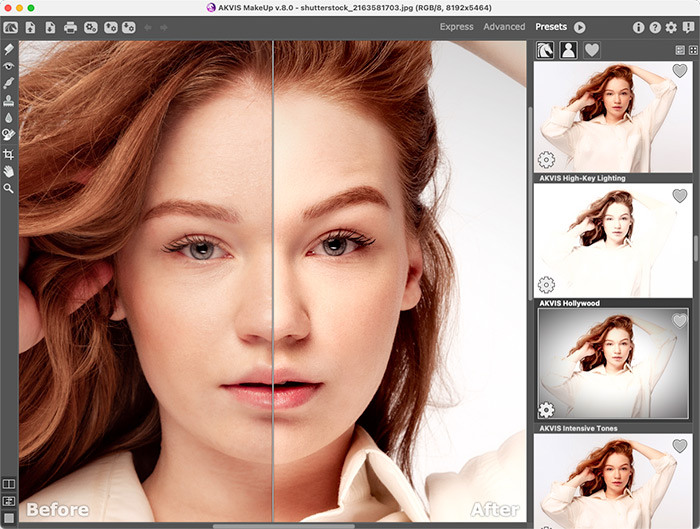Select the Eraser tool at top of toolbar
700x529 pixels.
[9, 48]
